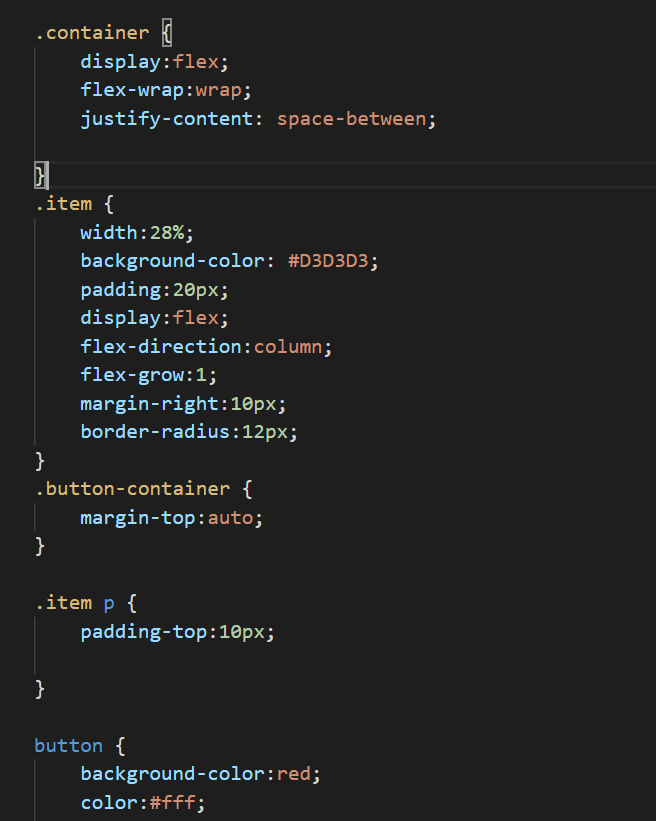Click the padding-top property in .item p

(x=139, y=632)
